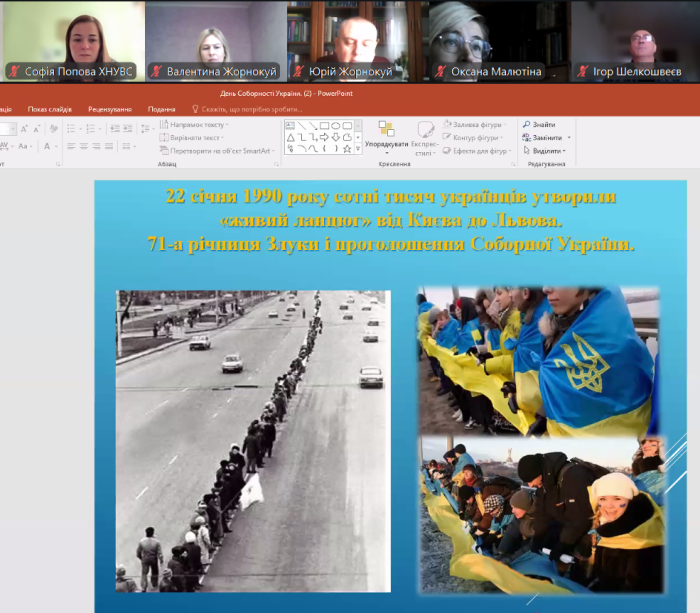
Task: Click muted mic icon next to Ігор Шелкошвеєв
Action: [581, 71]
